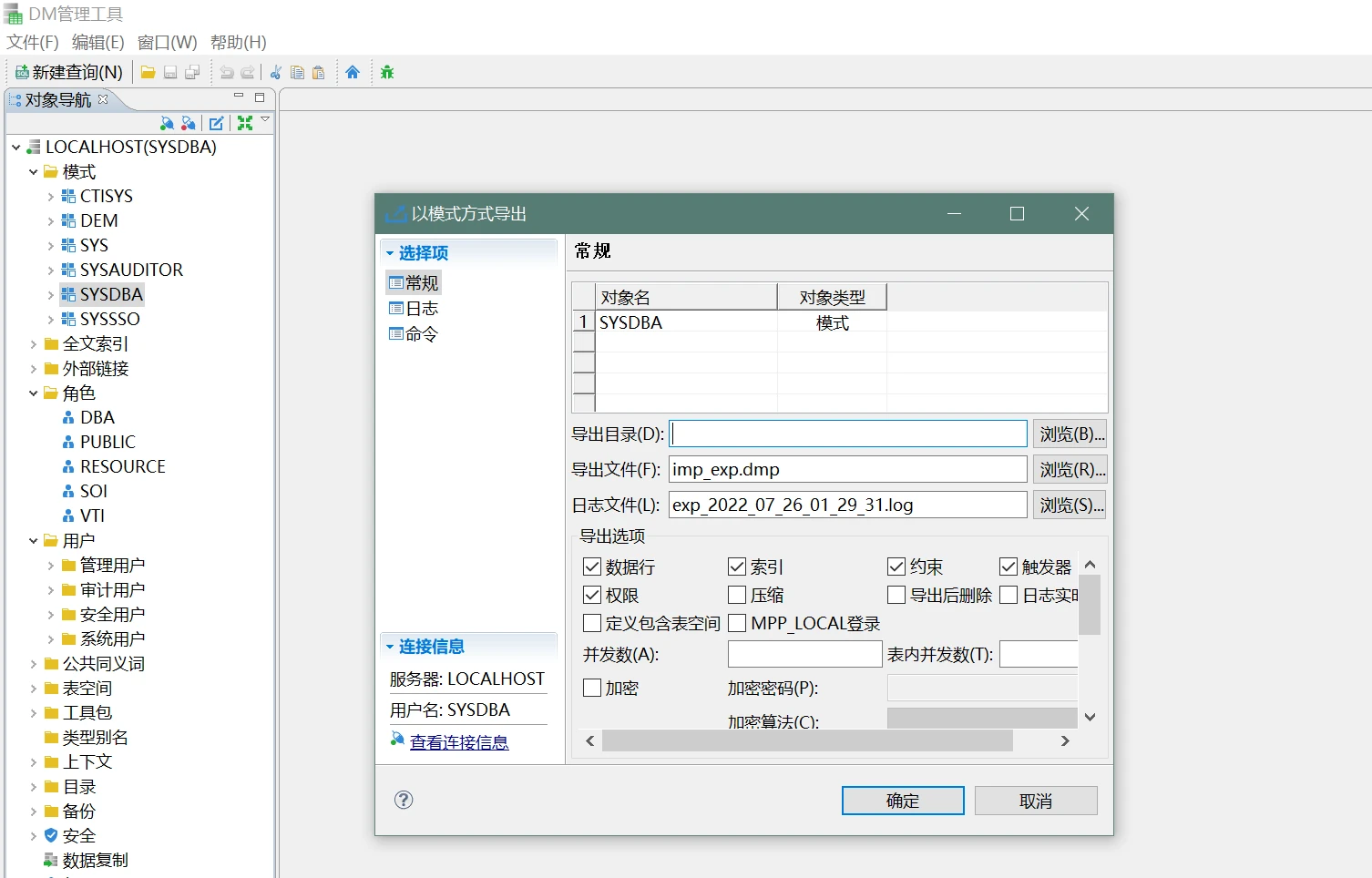The height and width of the screenshot is (878, 1372).
Task: Enable the 加密 checkbox
Action: pos(592,689)
